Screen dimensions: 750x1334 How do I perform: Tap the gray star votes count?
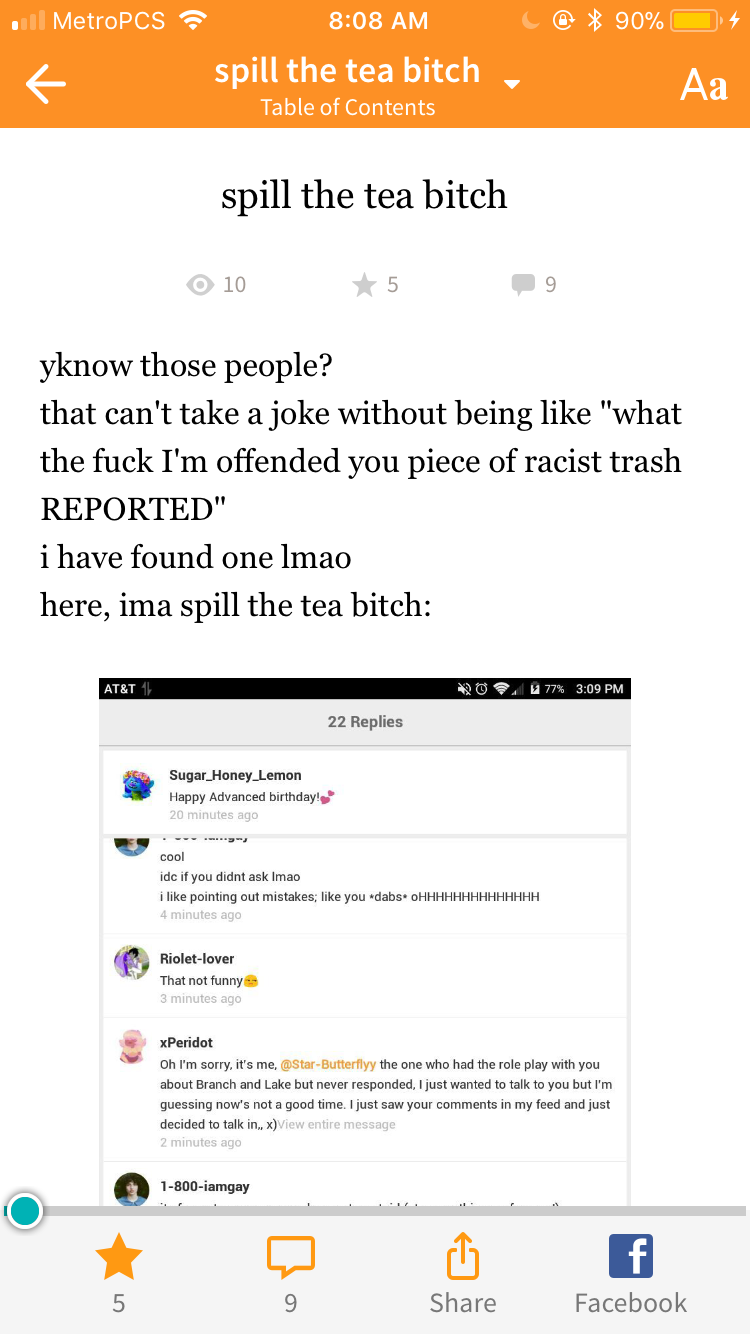click(376, 285)
